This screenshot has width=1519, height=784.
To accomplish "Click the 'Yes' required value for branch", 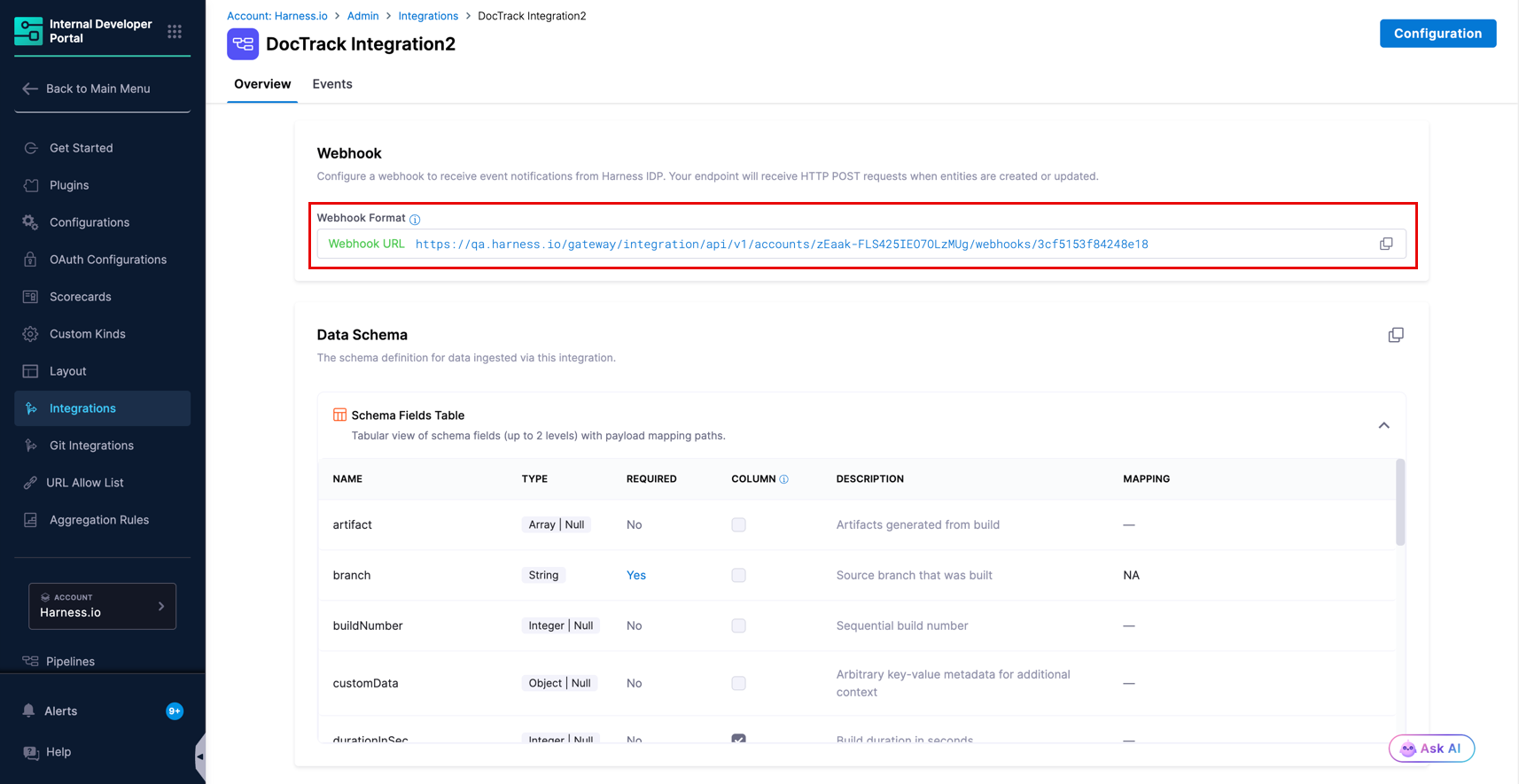I will [636, 575].
